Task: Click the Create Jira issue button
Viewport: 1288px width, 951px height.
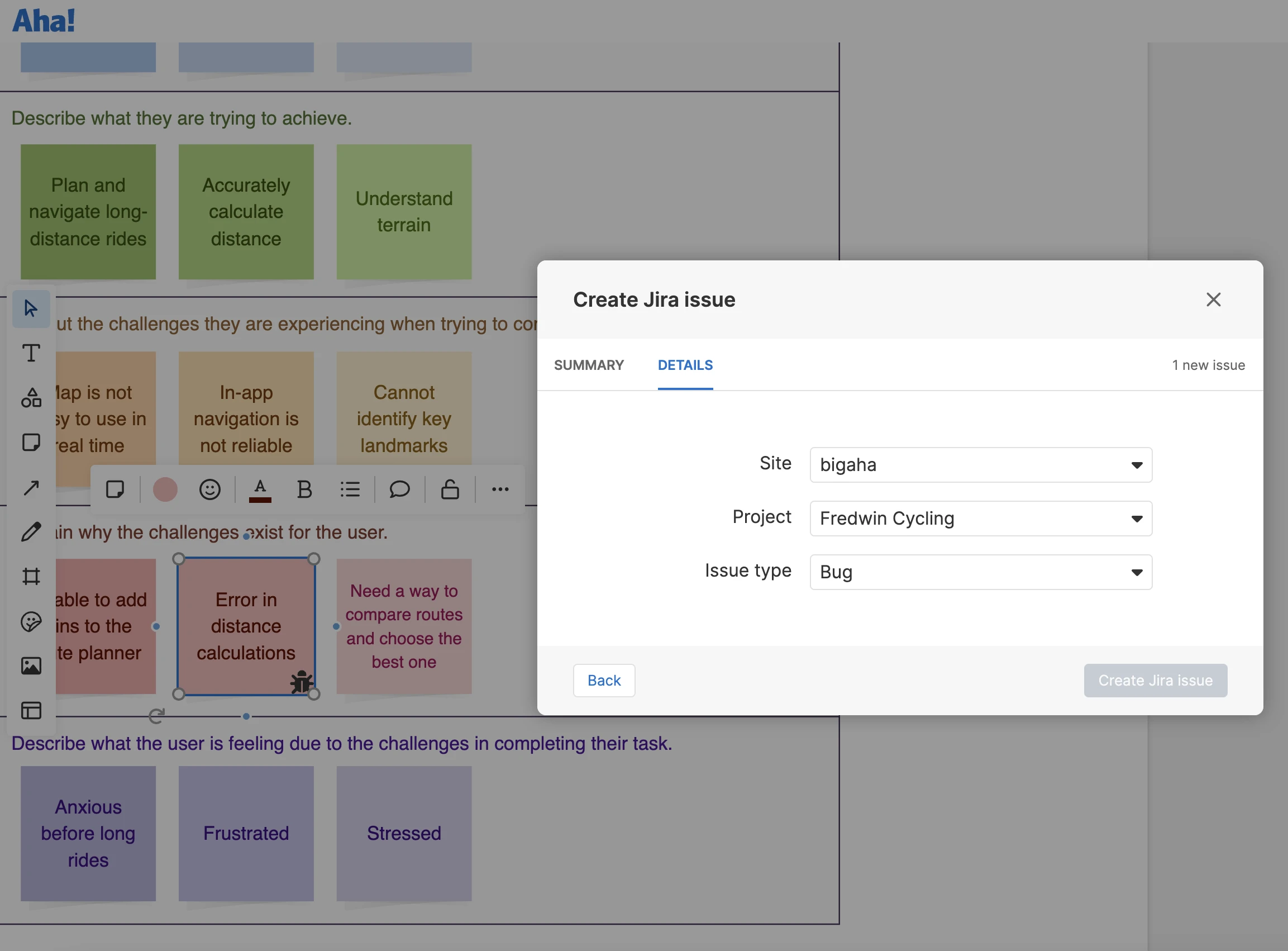Action: (1155, 681)
